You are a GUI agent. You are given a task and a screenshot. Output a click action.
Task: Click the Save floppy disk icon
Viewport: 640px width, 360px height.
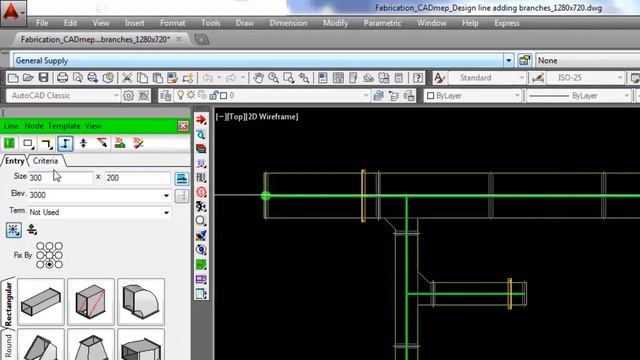click(43, 78)
